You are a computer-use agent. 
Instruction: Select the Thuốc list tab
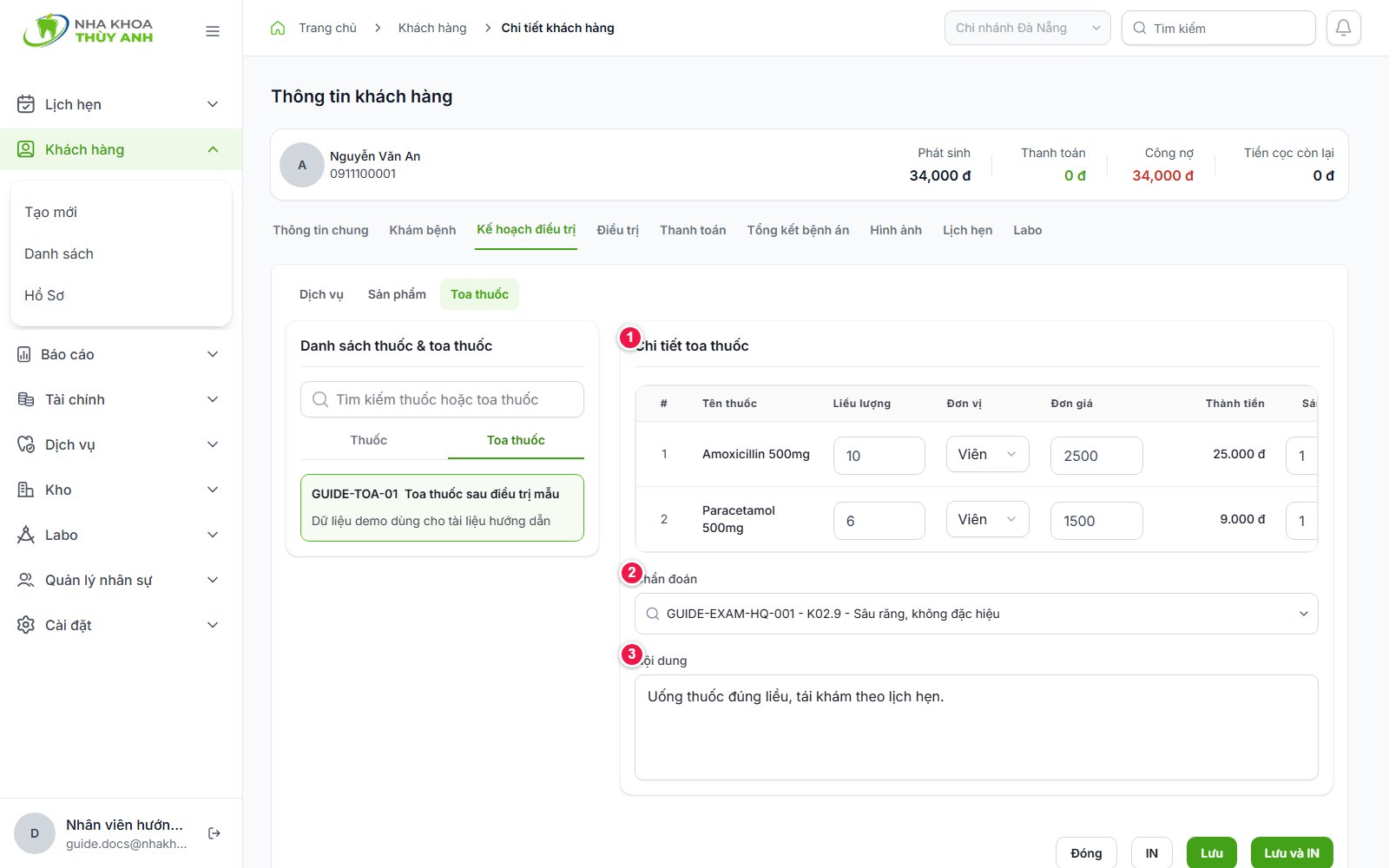(369, 440)
